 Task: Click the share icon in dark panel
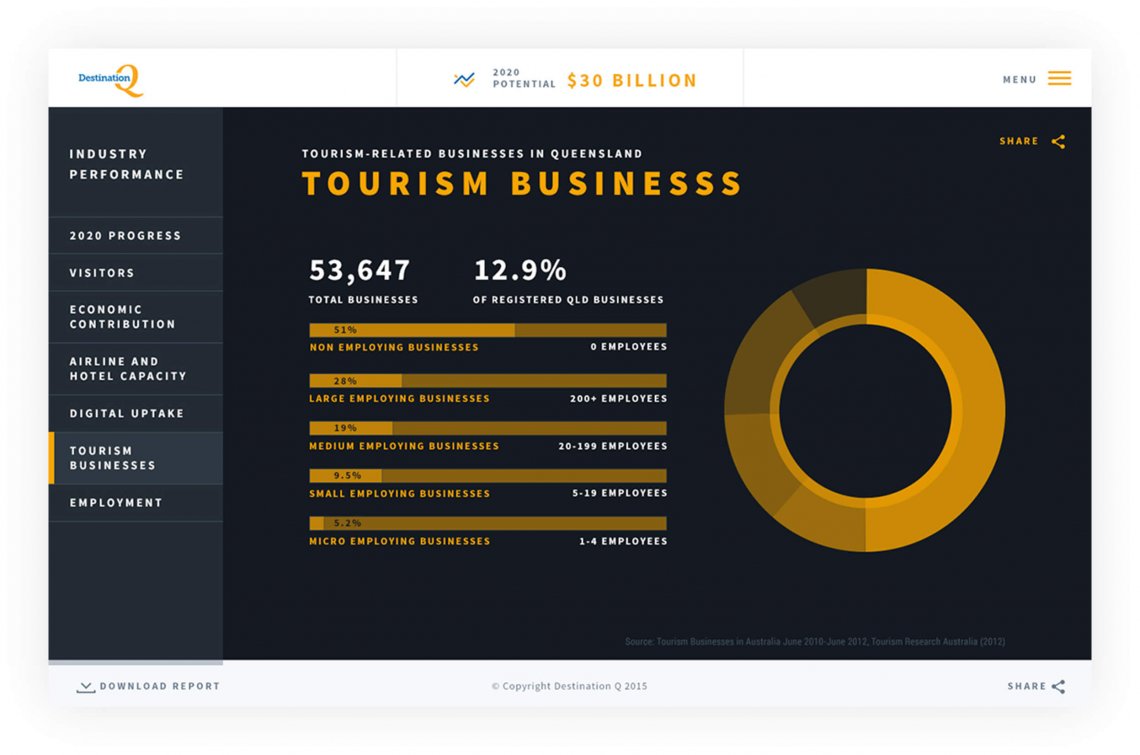(1059, 142)
